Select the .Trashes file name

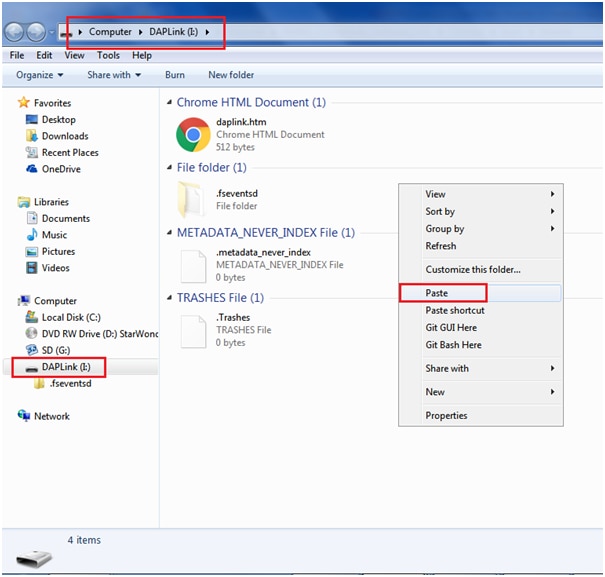233,317
